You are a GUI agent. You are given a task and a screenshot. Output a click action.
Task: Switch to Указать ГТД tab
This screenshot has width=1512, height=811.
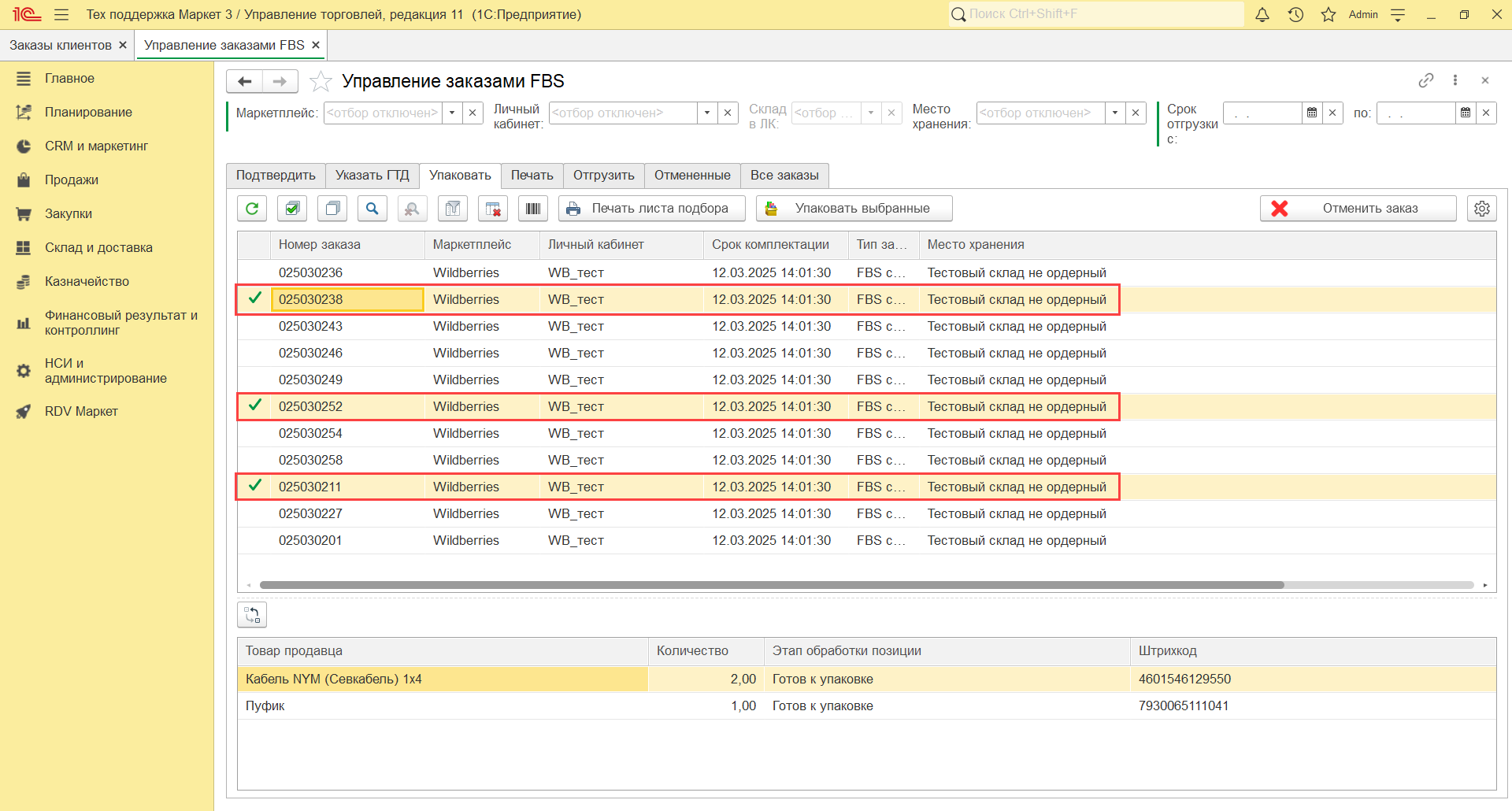pos(372,175)
